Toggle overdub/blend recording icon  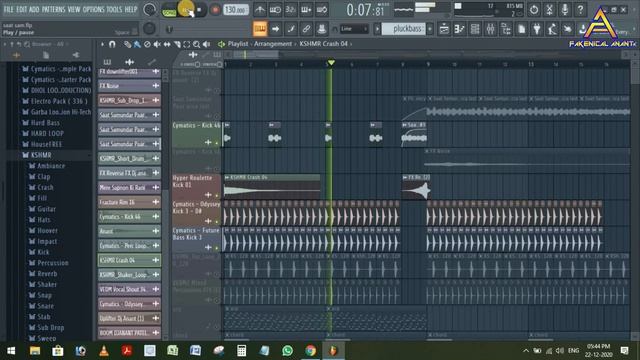coord(306,9)
